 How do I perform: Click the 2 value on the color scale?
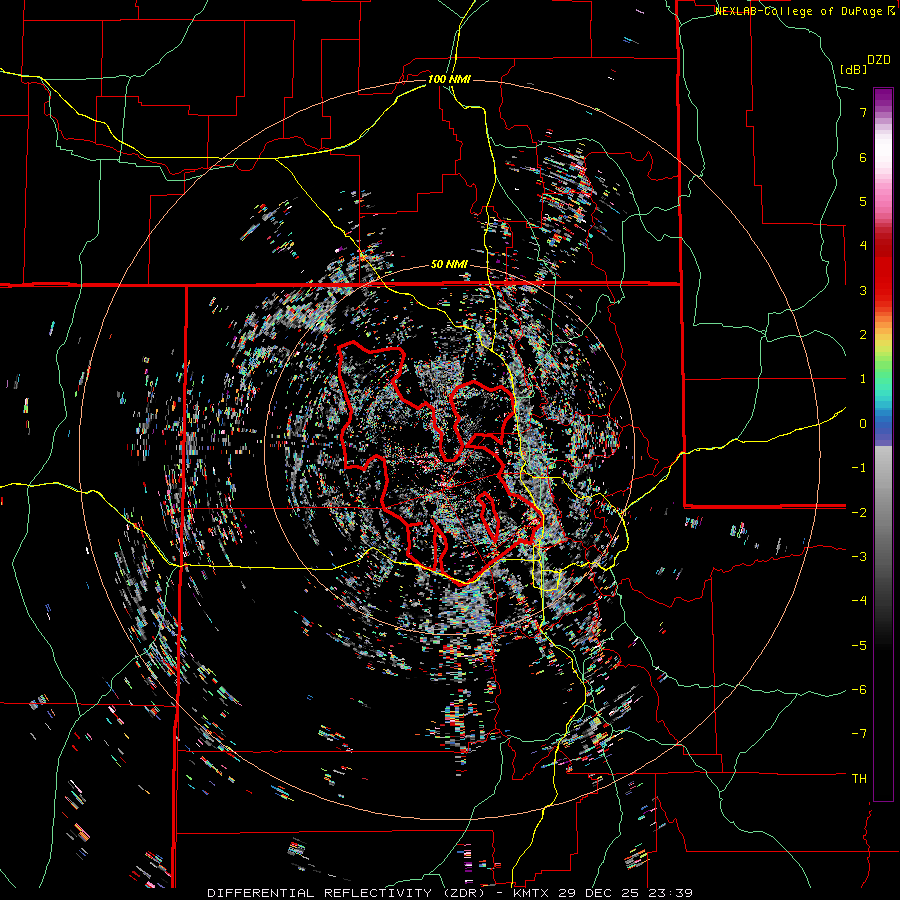[863, 335]
